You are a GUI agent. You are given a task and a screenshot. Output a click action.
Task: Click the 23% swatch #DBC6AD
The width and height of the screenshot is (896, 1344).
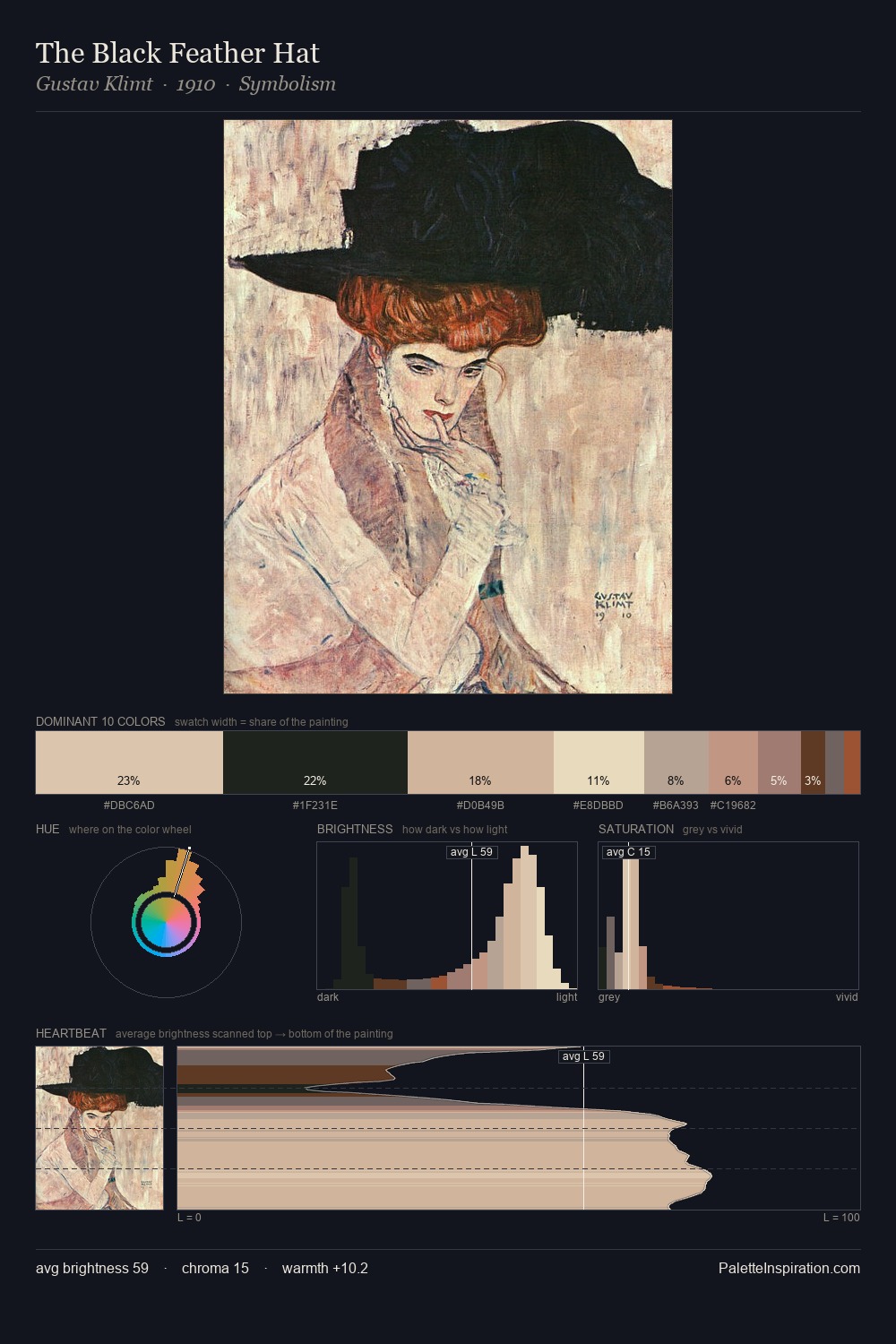point(129,762)
